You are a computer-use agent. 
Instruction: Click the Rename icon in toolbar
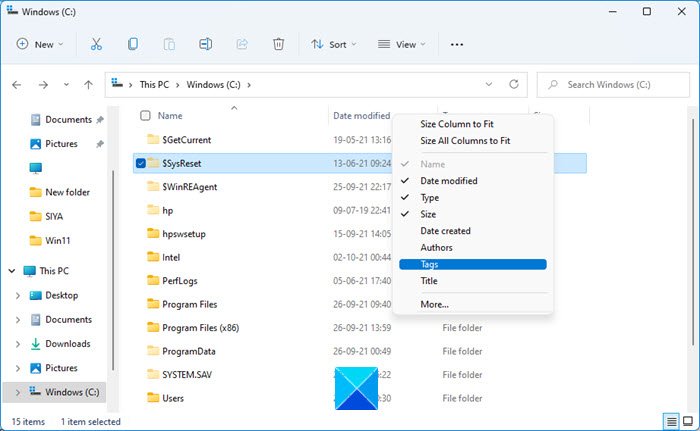pos(205,44)
